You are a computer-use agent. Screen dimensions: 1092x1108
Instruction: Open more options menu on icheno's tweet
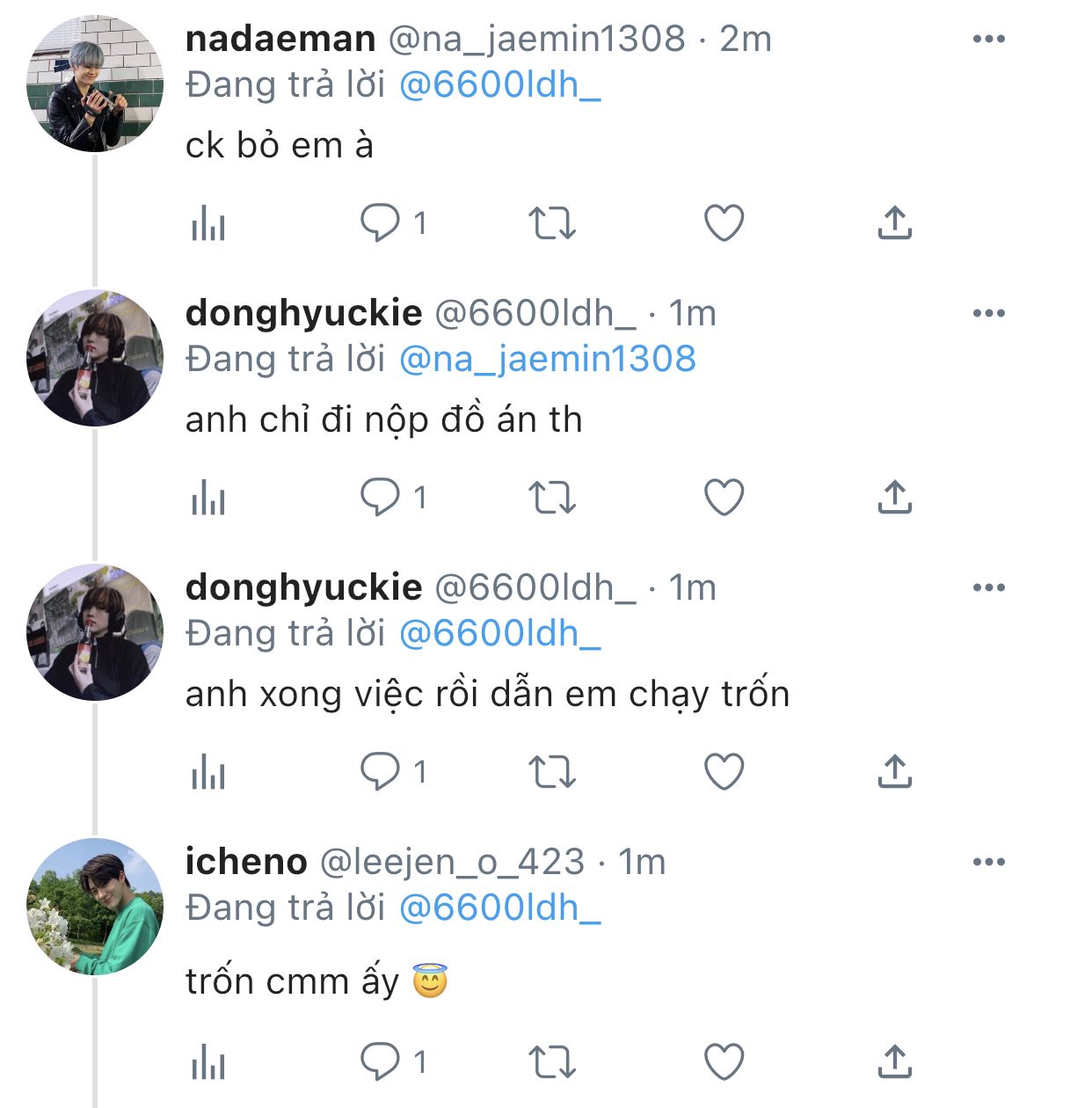[988, 863]
